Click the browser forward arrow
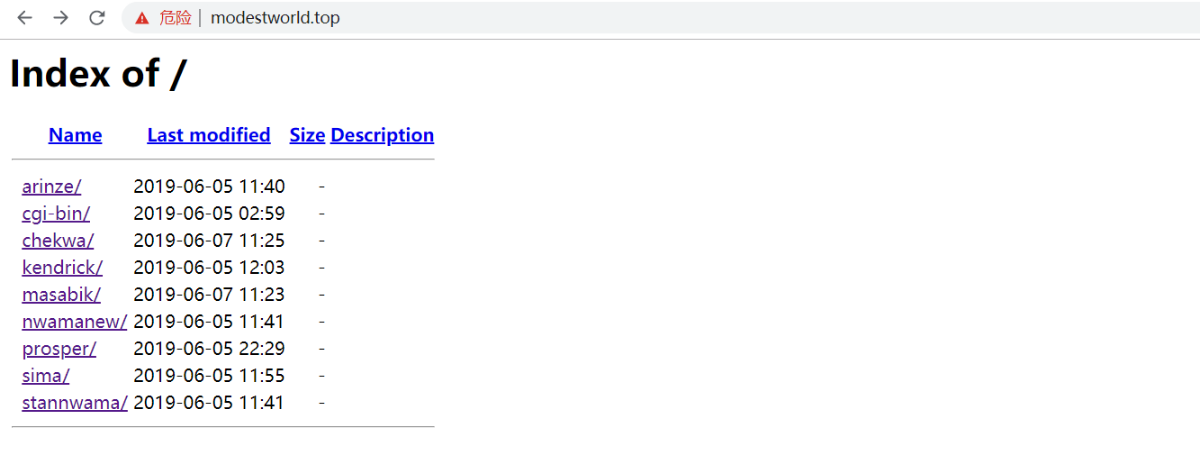The height and width of the screenshot is (473, 1200). pos(61,18)
